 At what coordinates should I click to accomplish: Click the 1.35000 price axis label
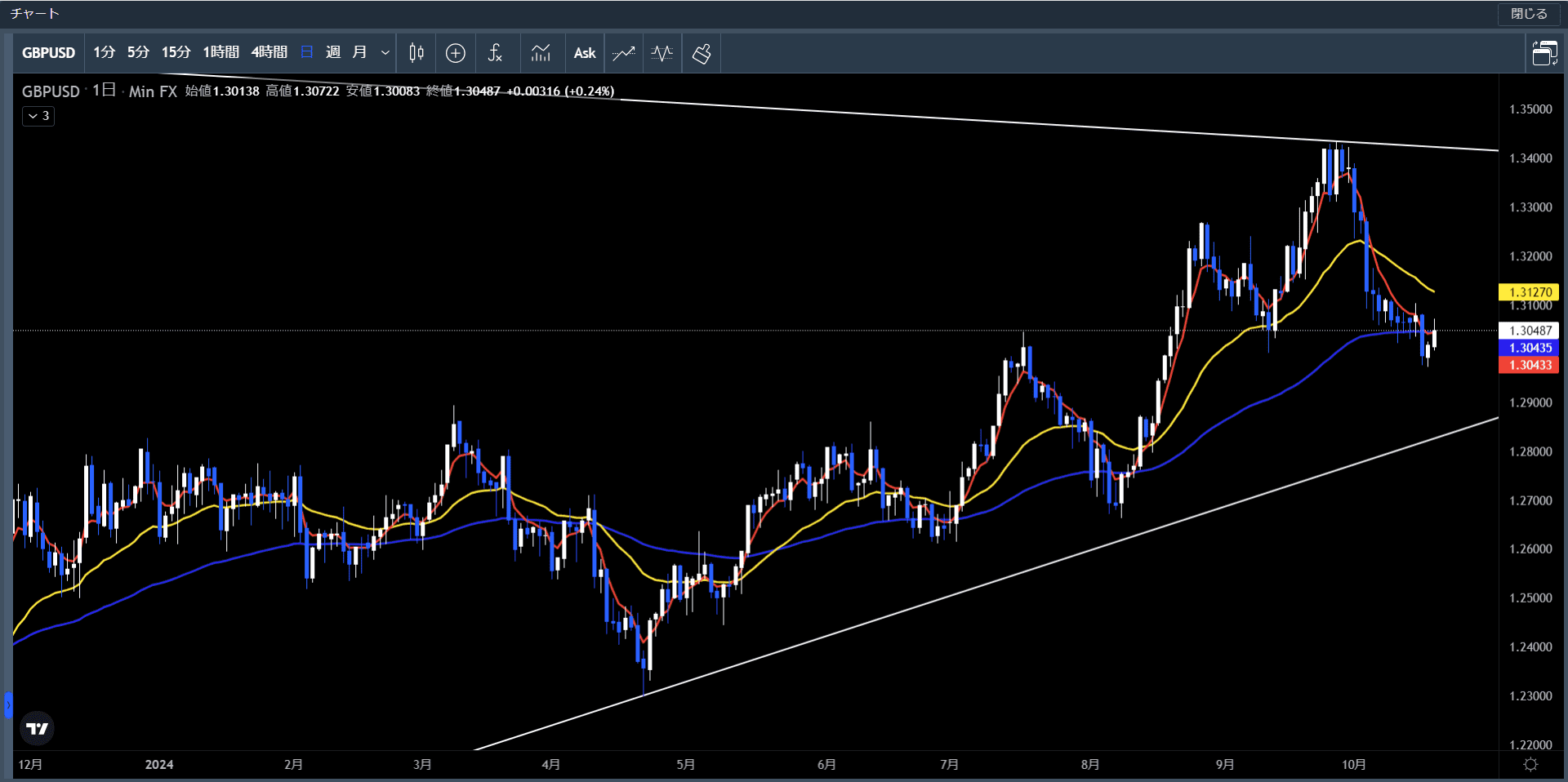click(x=1530, y=109)
